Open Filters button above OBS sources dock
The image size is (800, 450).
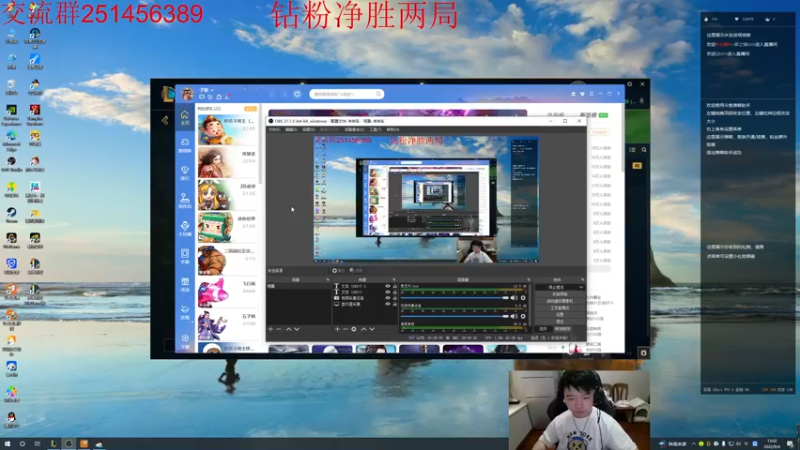[x=357, y=270]
